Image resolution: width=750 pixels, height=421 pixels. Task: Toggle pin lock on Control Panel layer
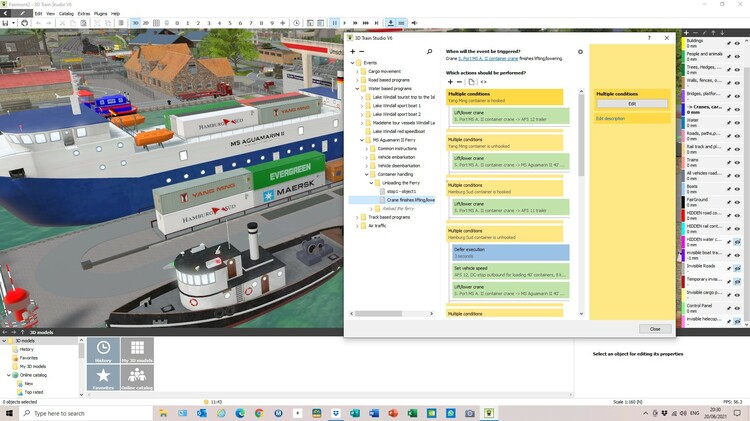[x=729, y=308]
